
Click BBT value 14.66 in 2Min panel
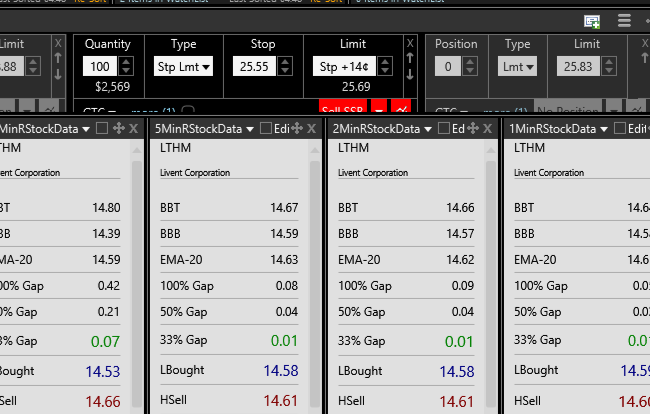(460, 208)
